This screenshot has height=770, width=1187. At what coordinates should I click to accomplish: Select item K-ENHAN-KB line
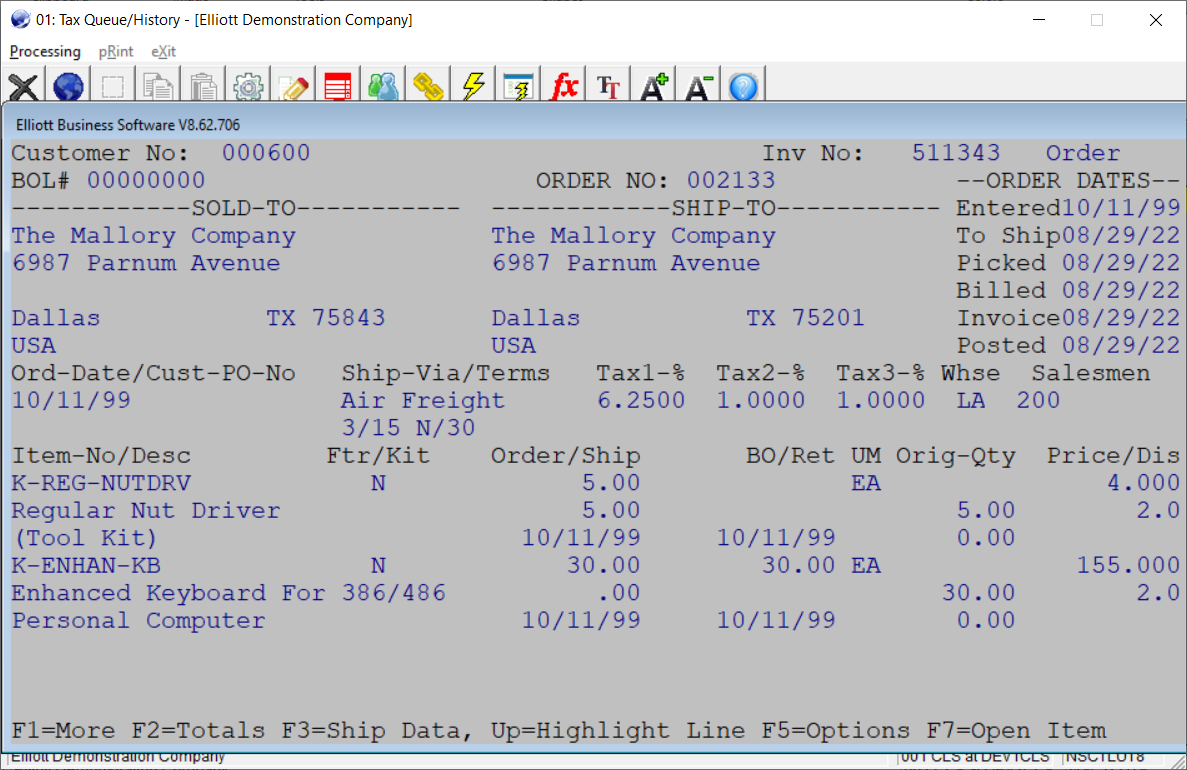click(86, 566)
